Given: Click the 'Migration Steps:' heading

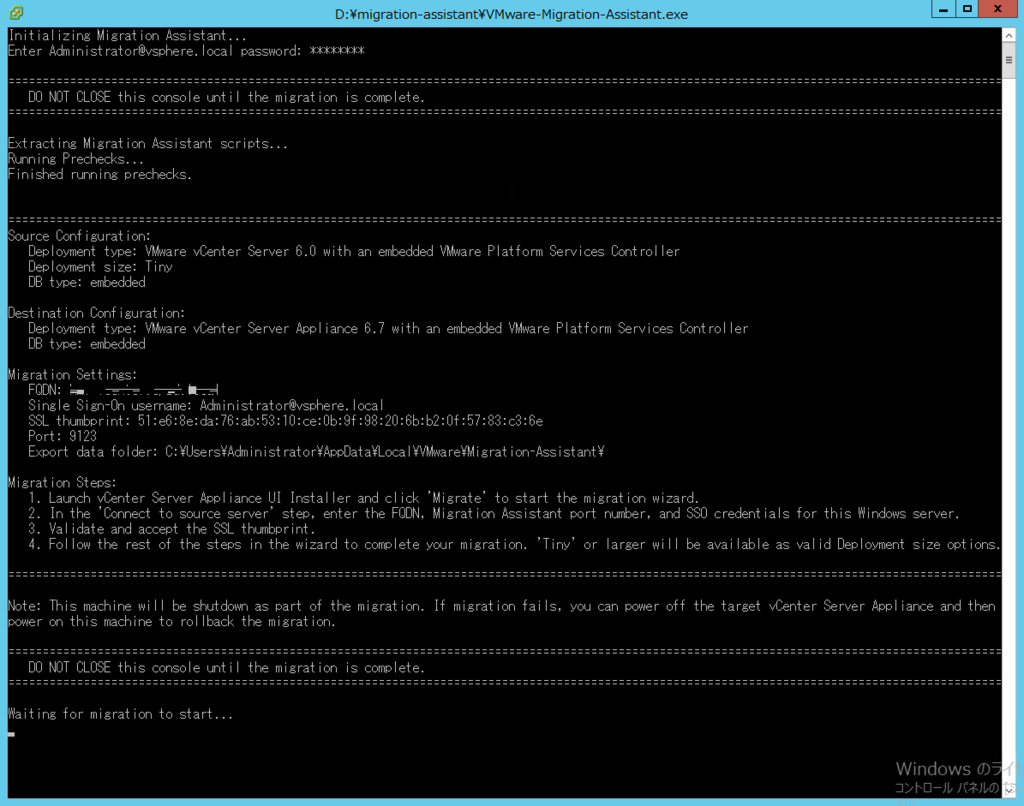Looking at the screenshot, I should point(62,483).
